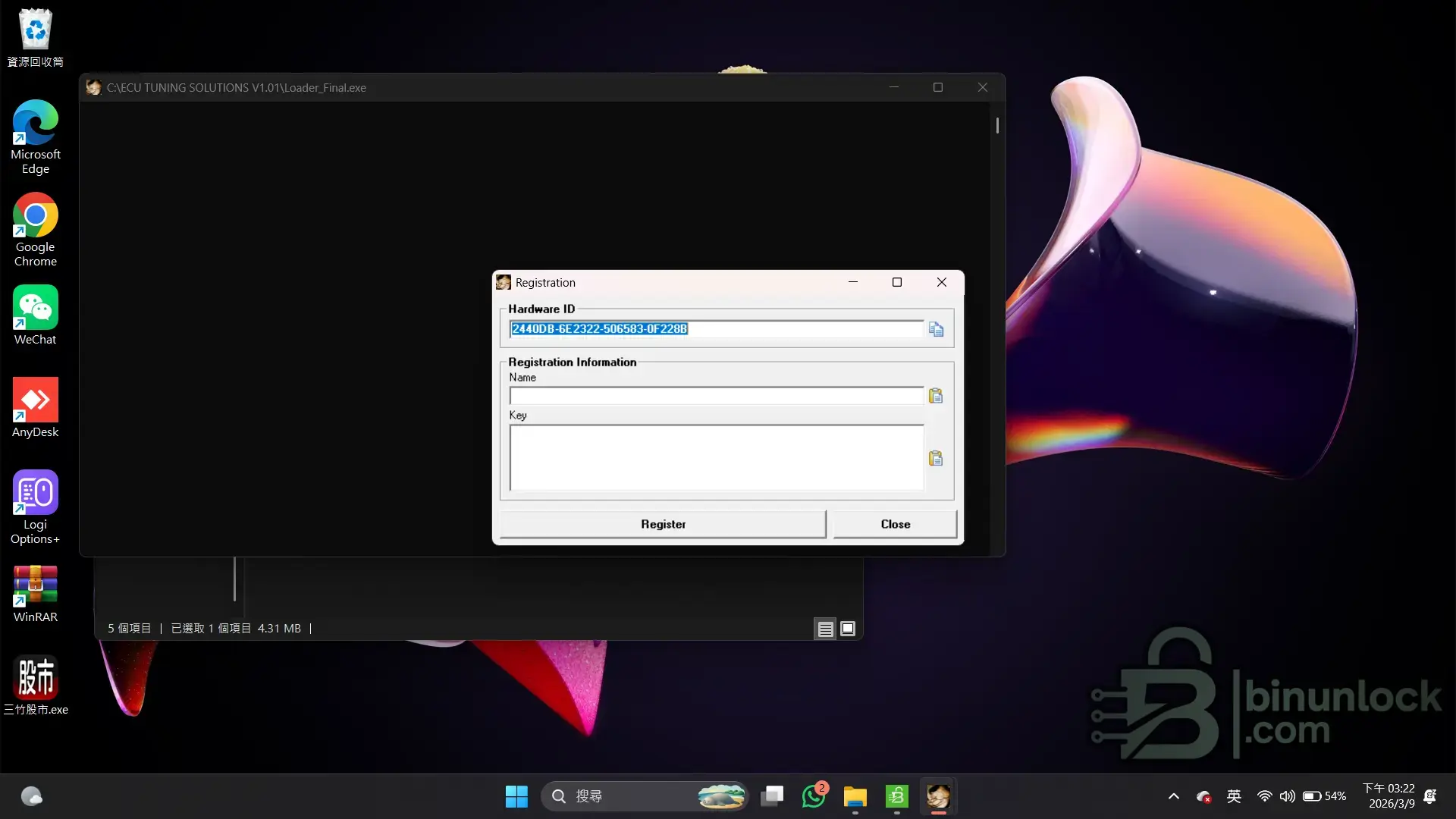Copy the Hardware ID to clipboard

point(936,329)
